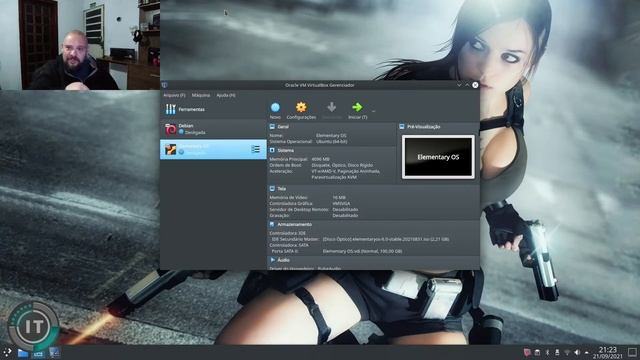The height and width of the screenshot is (360, 640).
Task: Click the show desktop button on the panel
Action: [632, 352]
